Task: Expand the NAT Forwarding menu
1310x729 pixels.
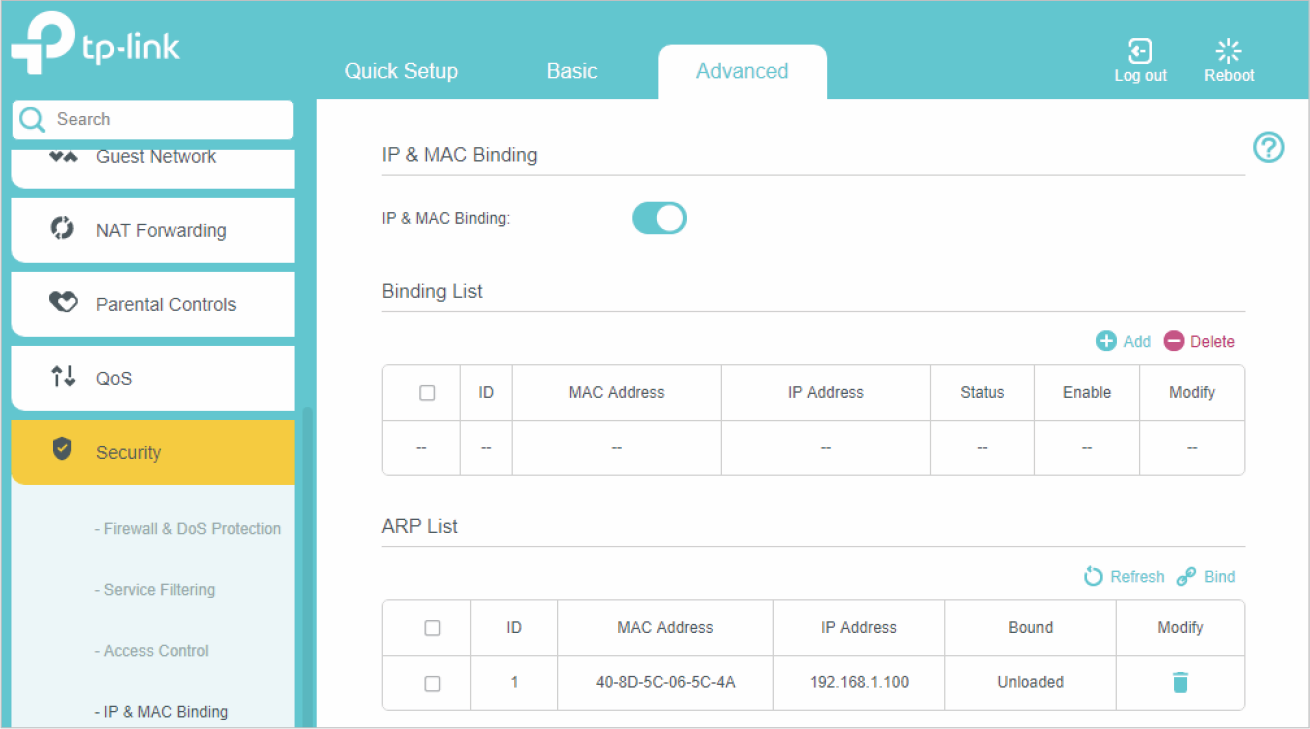Action: click(x=153, y=230)
